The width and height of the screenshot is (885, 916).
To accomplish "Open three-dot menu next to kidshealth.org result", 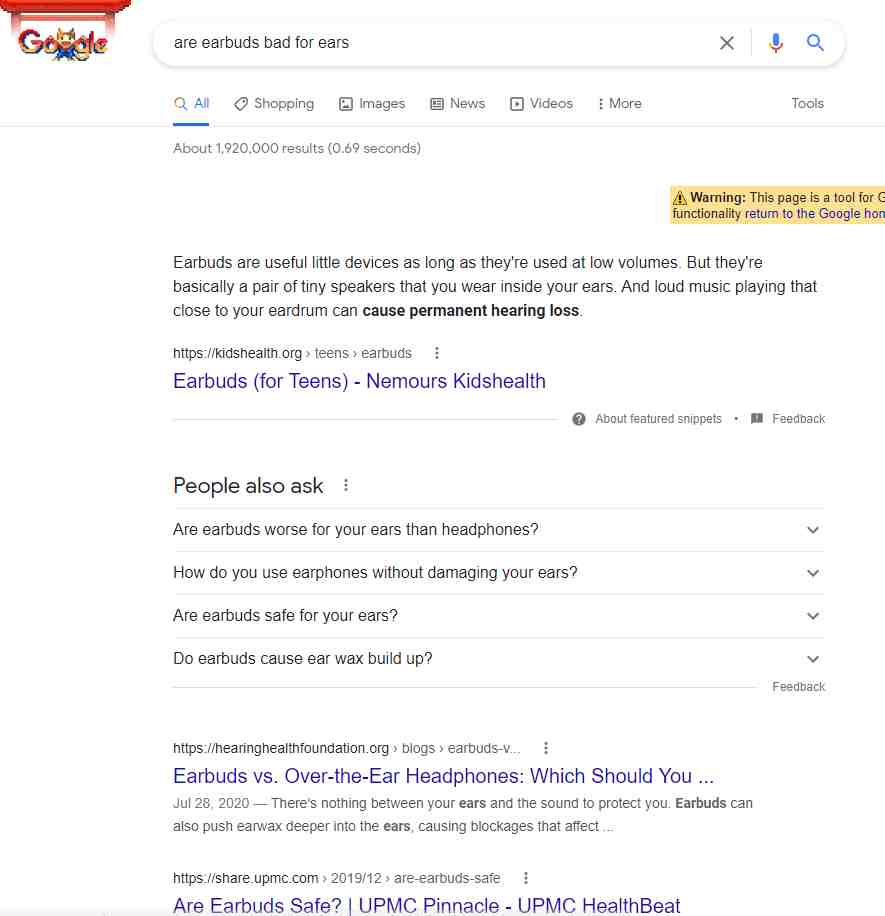I will 436,353.
